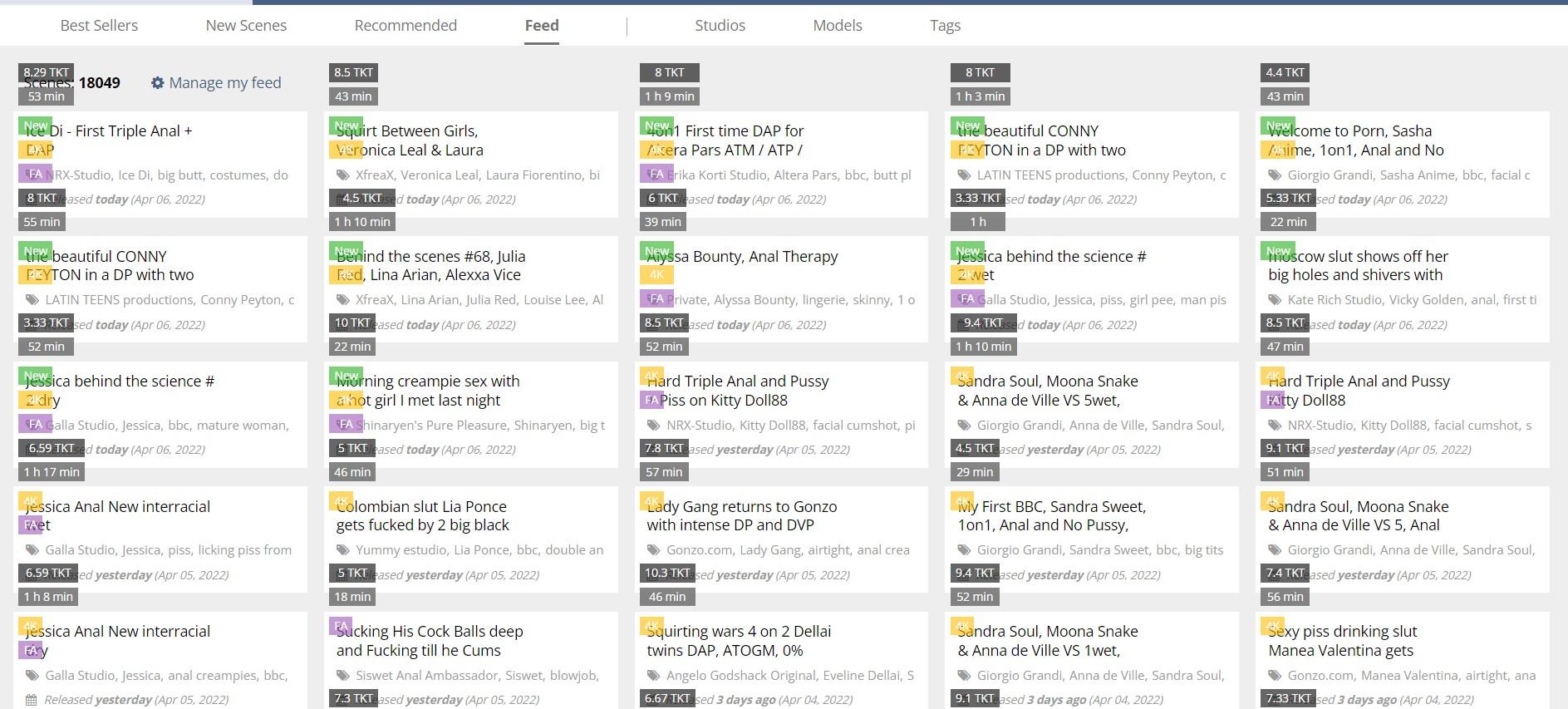Click the tag icon before Gonzo.com, Lady Gang
1568x709 pixels.
[653, 550]
